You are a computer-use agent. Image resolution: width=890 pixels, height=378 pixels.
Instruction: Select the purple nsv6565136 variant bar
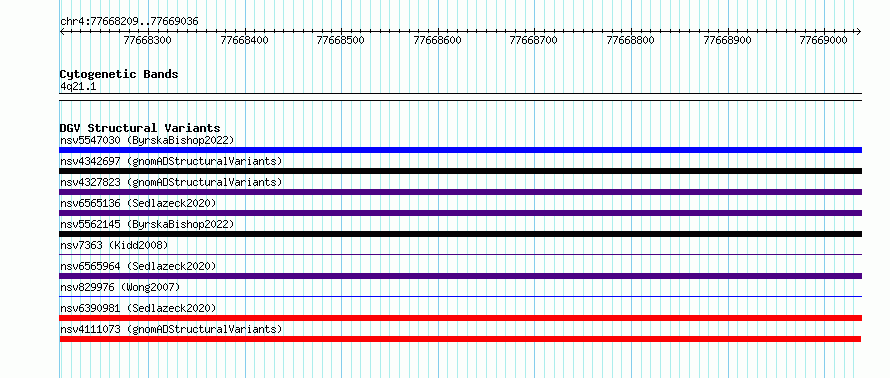coord(460,213)
